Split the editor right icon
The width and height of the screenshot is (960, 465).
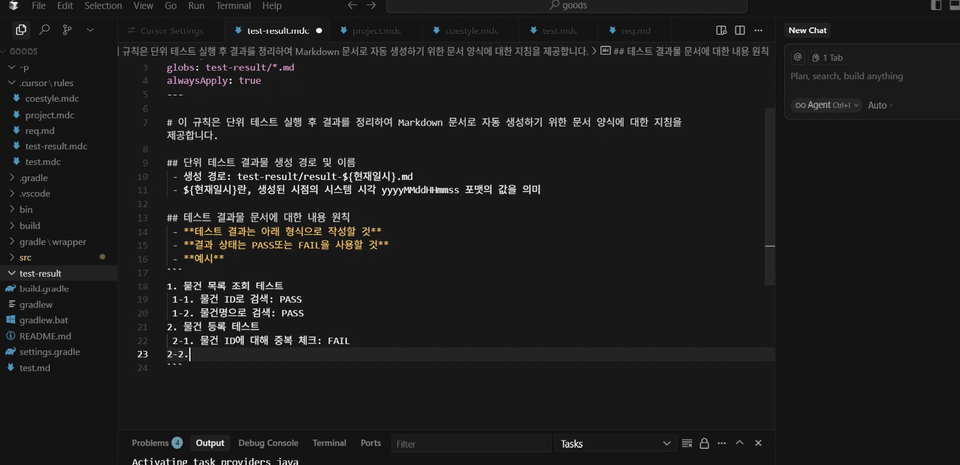[x=740, y=30]
